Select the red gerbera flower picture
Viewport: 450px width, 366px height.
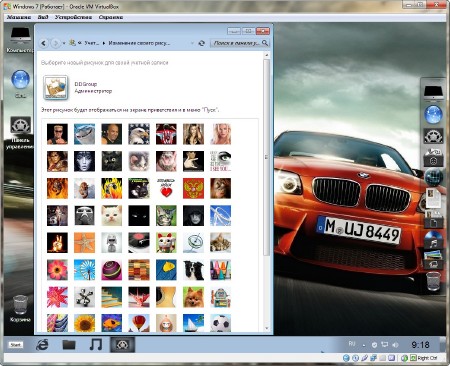coord(57,270)
